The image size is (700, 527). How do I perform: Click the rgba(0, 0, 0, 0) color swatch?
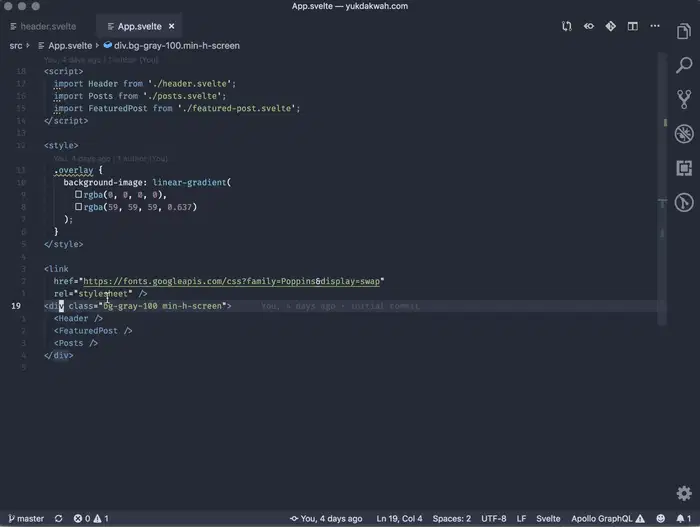pyautogui.click(x=78, y=194)
